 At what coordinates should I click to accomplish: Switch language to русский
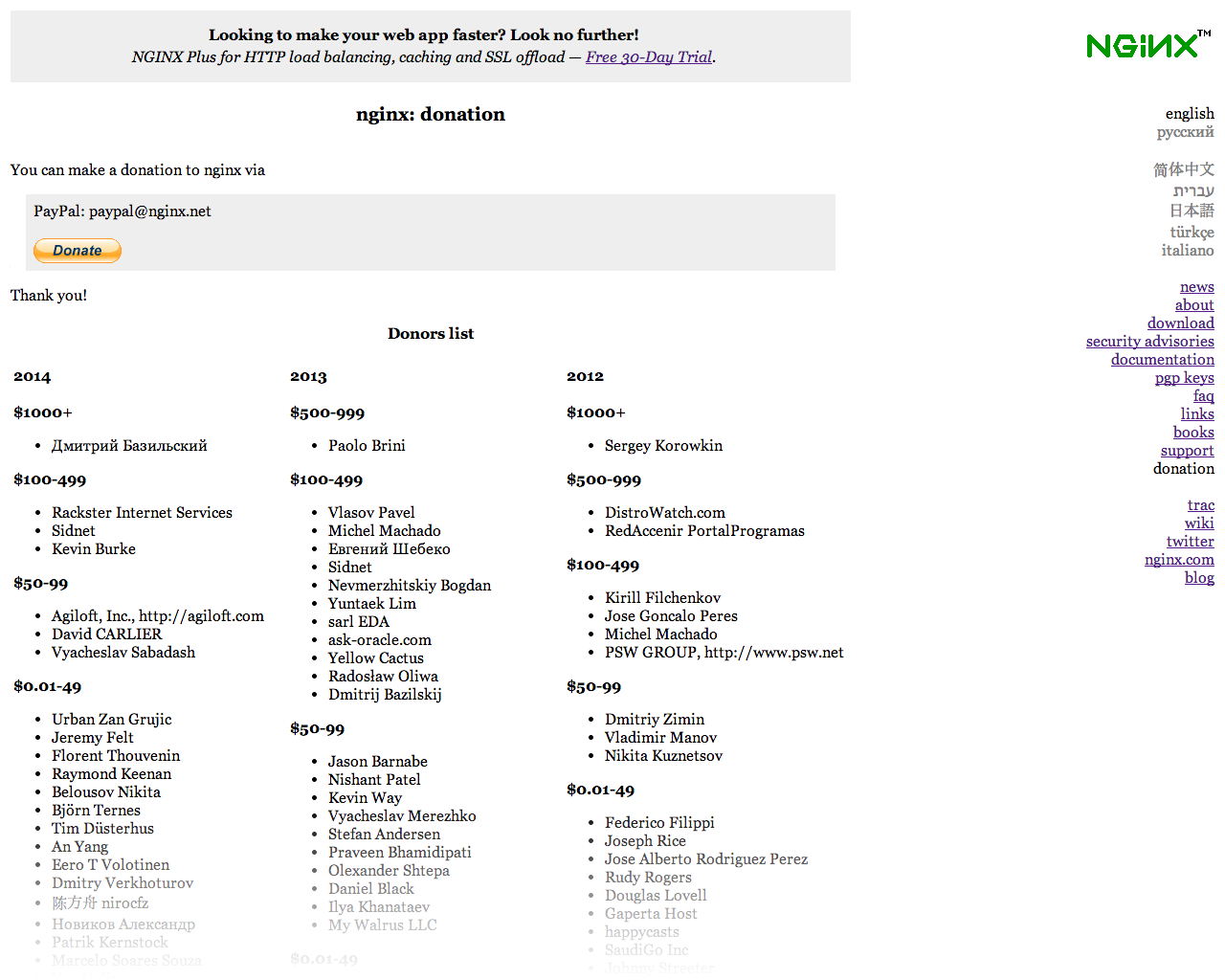(1185, 132)
